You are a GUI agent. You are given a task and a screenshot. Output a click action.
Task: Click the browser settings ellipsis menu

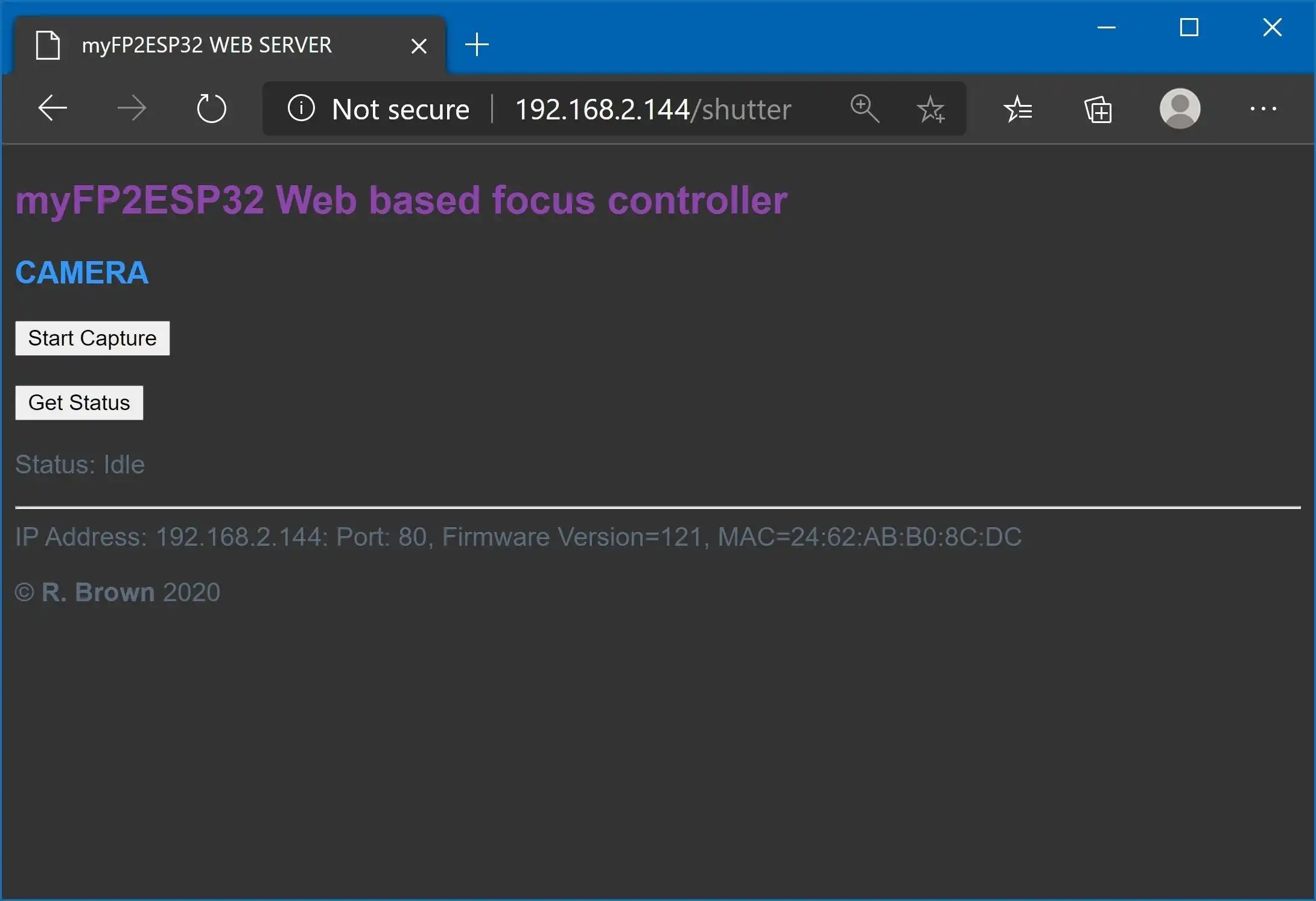[x=1263, y=109]
